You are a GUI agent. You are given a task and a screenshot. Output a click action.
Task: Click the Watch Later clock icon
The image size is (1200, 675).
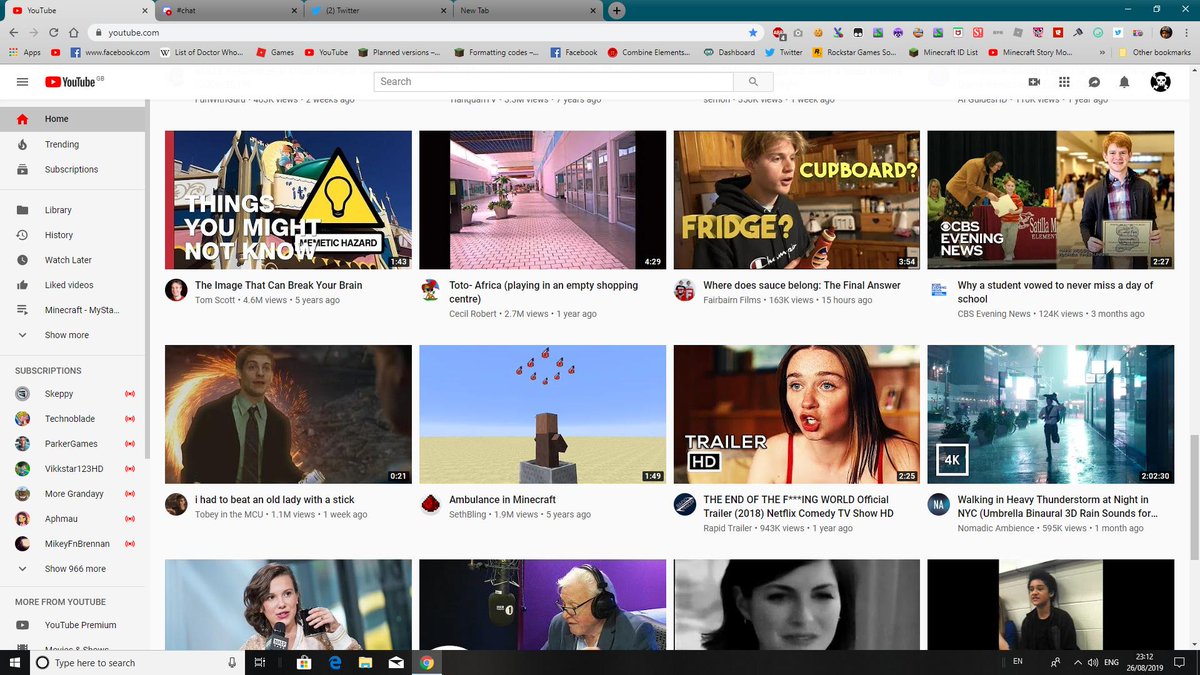point(22,260)
